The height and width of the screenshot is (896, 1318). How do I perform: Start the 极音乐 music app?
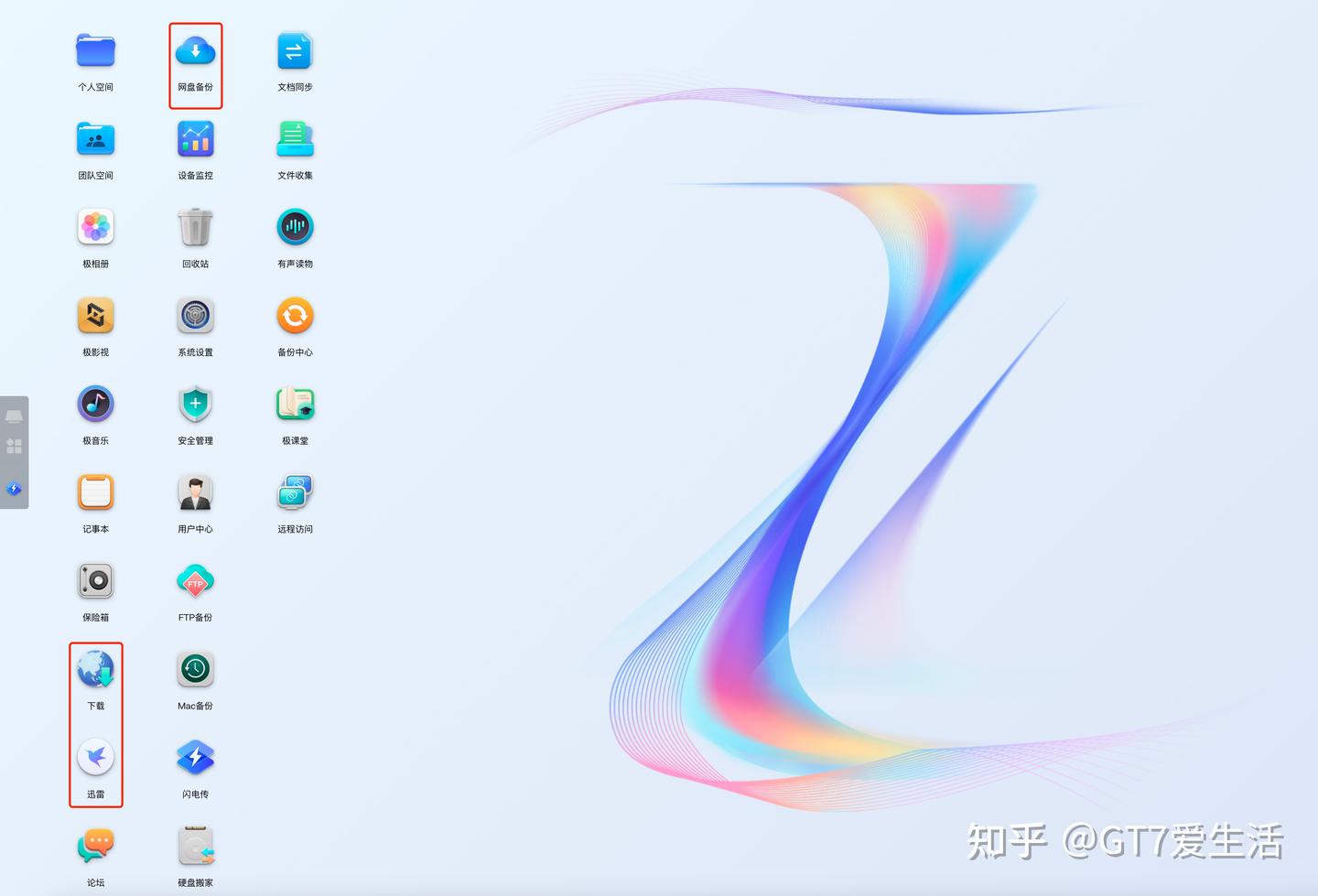(95, 404)
